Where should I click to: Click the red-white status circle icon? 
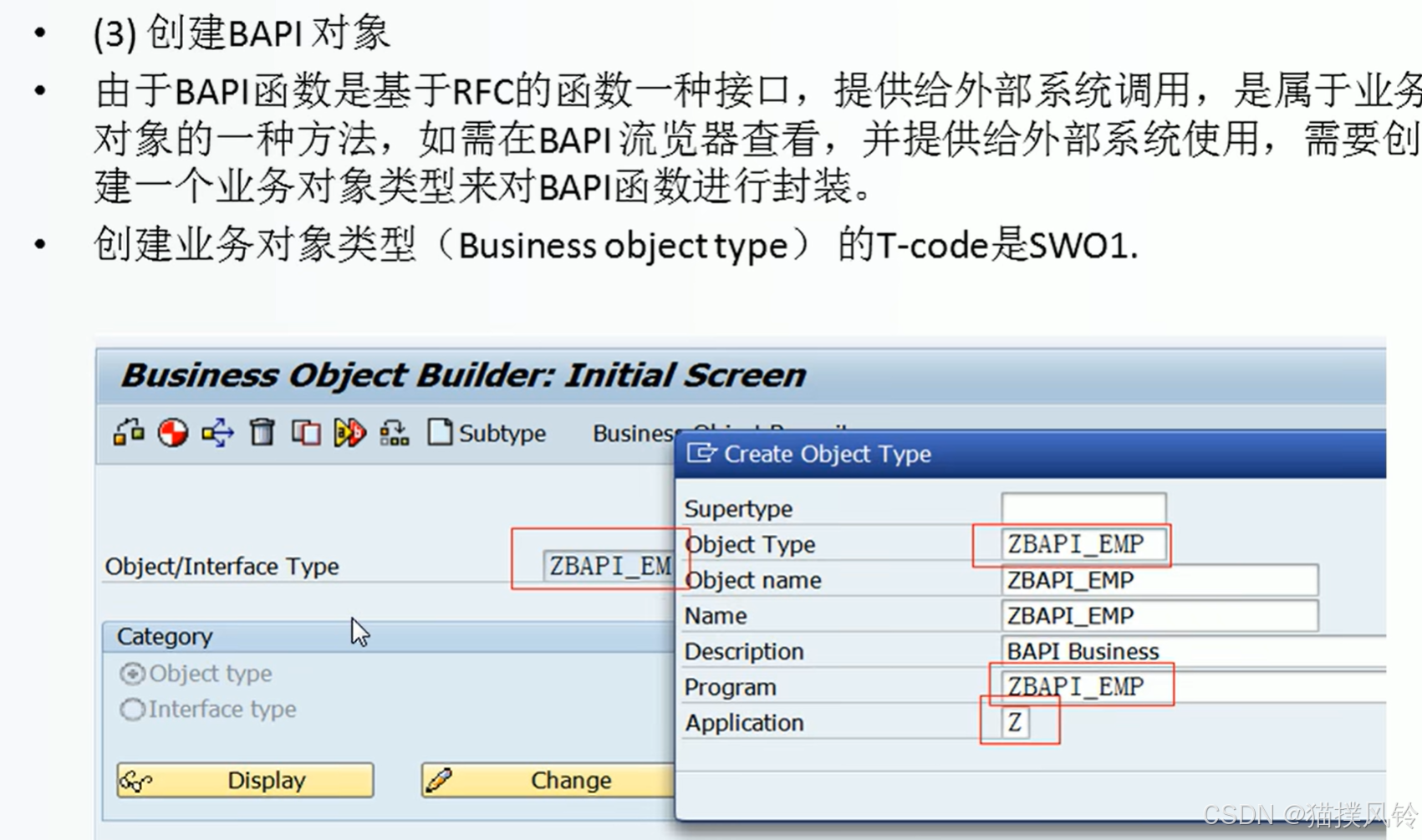(x=173, y=433)
